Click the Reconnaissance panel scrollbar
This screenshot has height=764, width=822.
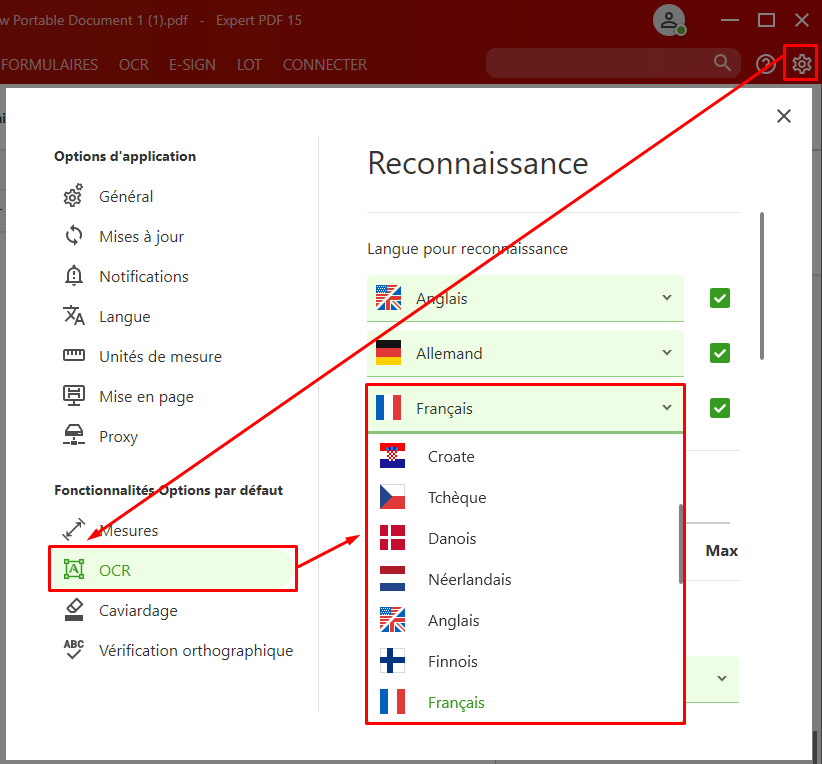tap(762, 286)
